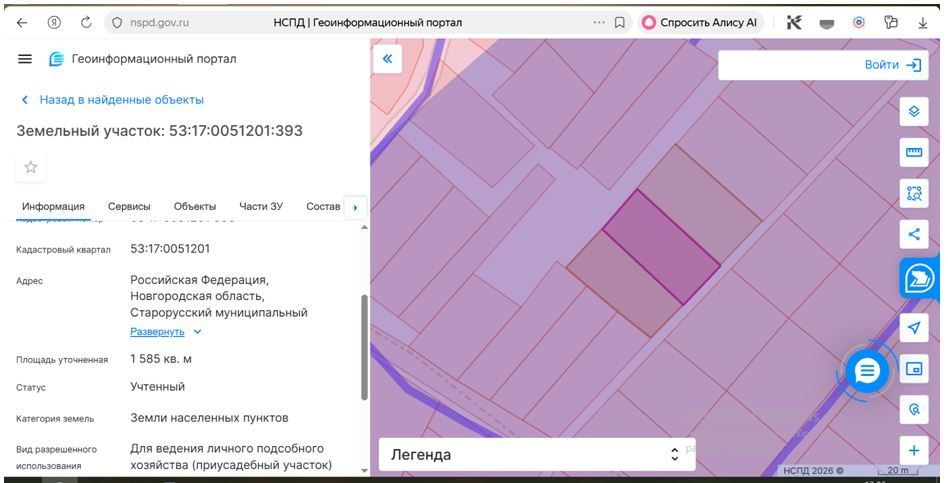Viewport: 948px width, 483px height.
Task: Open the map layers panel
Action: pos(914,111)
